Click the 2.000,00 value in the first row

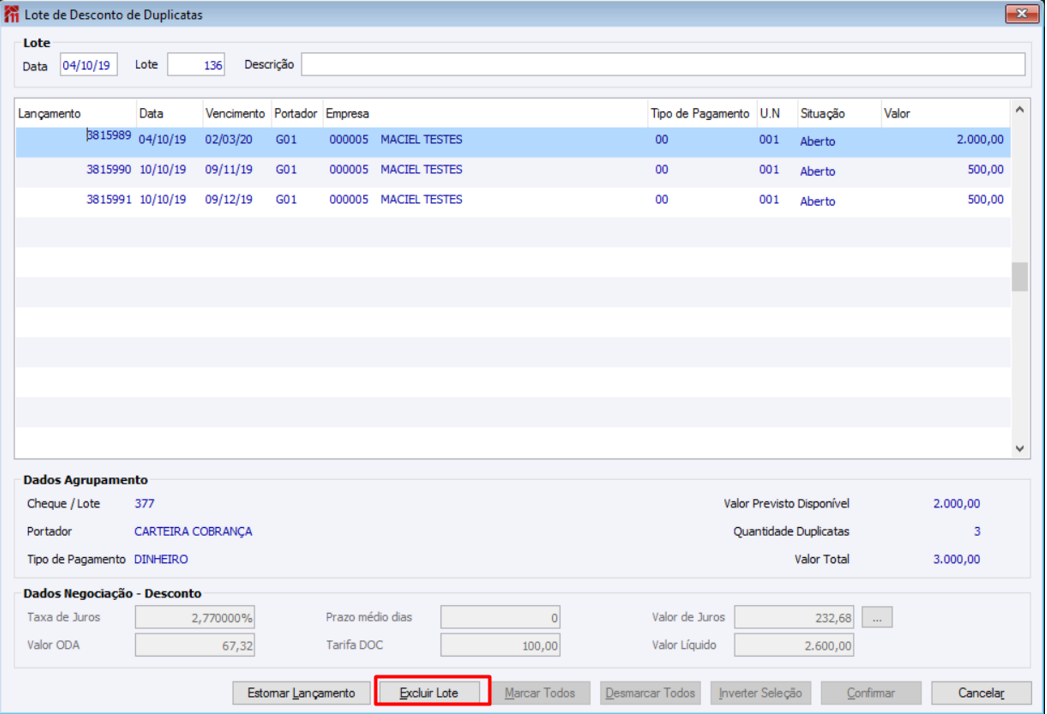click(x=980, y=140)
